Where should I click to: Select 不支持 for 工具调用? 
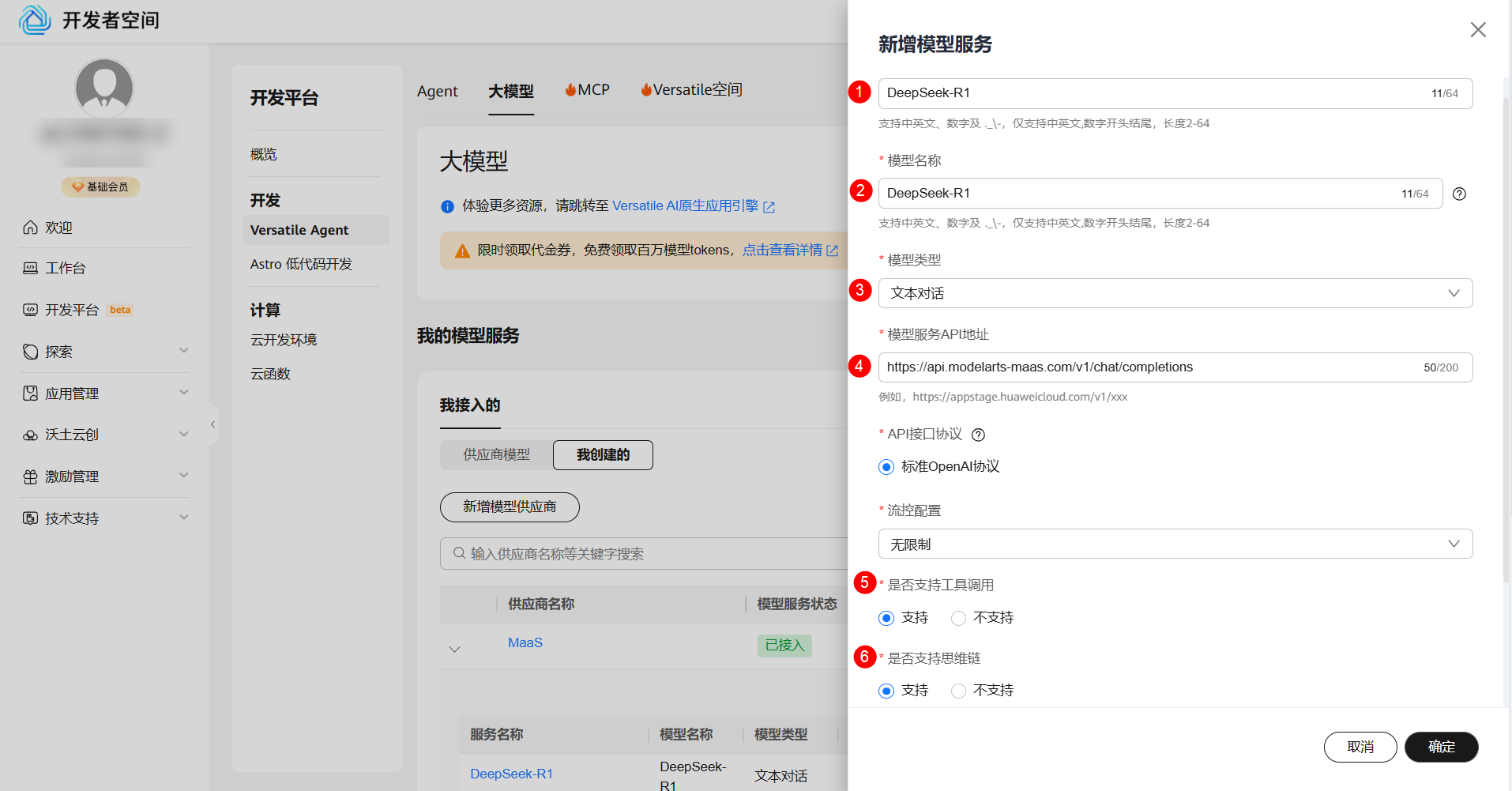pyautogui.click(x=958, y=618)
